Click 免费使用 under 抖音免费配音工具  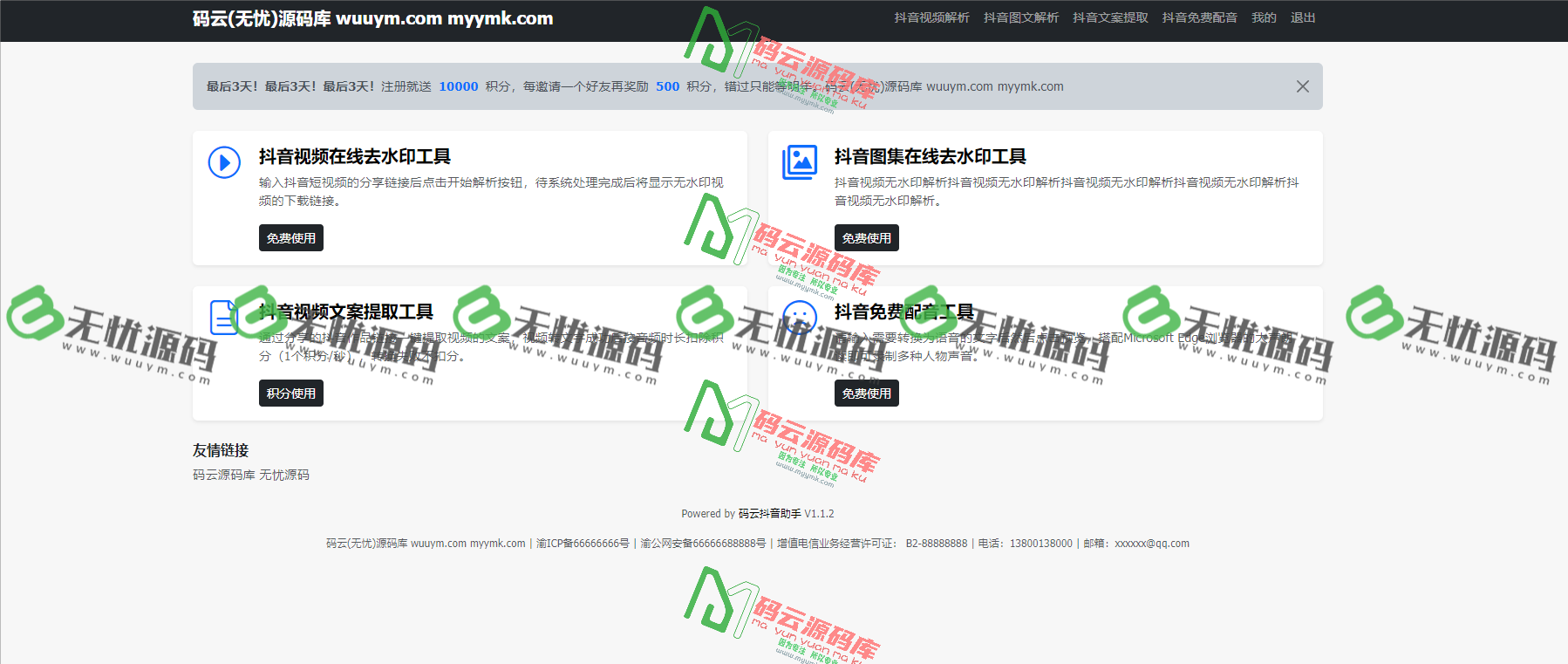pyautogui.click(x=867, y=394)
